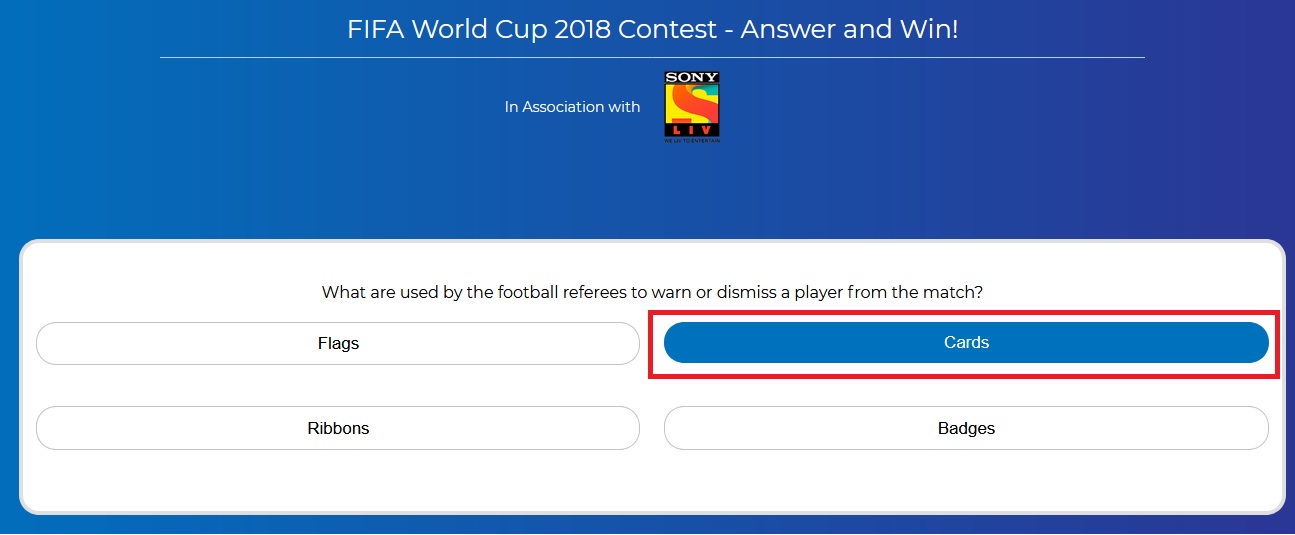Pick the Ribbons answer option
This screenshot has width=1295, height=535.
[x=338, y=428]
